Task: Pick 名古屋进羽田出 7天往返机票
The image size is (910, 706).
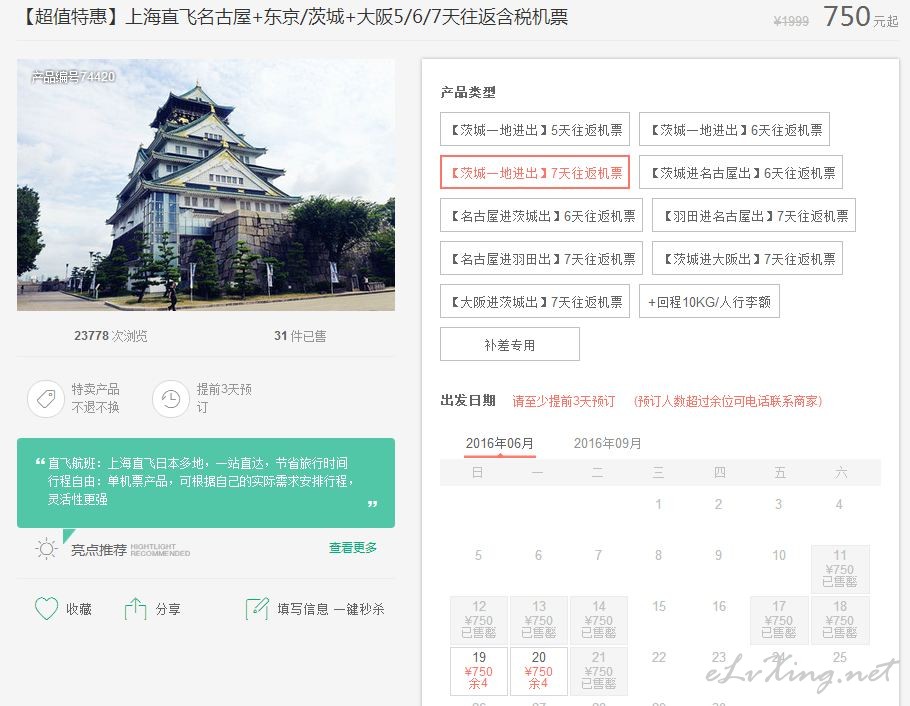Action: [x=541, y=258]
